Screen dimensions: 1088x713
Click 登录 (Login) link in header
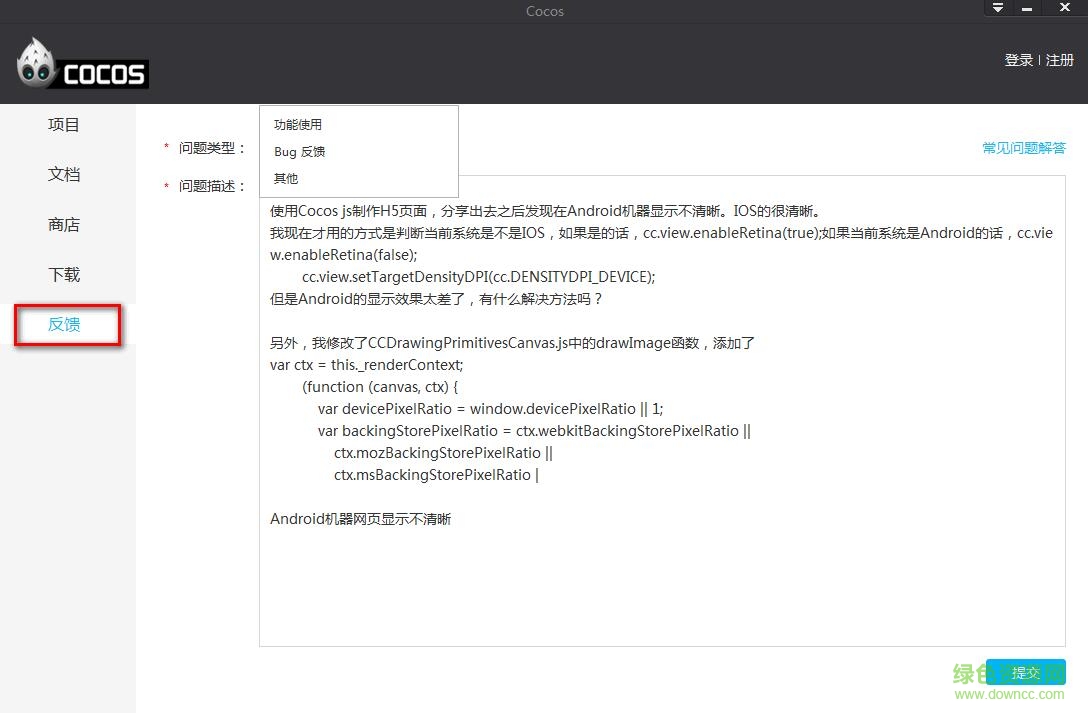(x=1018, y=60)
